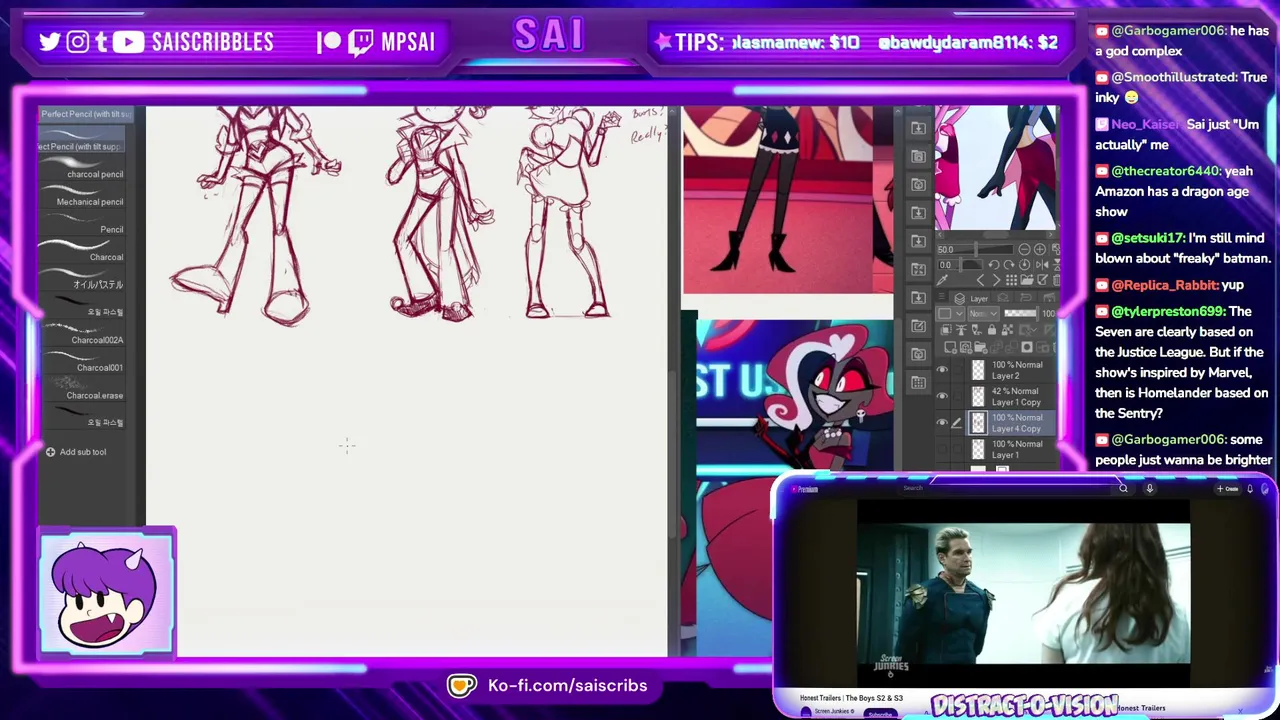Adjust the Navigator rotation slider at 0.0
This screenshot has height=720, width=1280.
960,265
